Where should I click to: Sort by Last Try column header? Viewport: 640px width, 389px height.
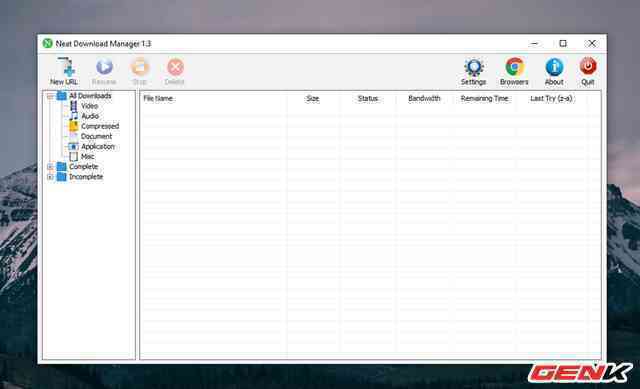(x=551, y=99)
